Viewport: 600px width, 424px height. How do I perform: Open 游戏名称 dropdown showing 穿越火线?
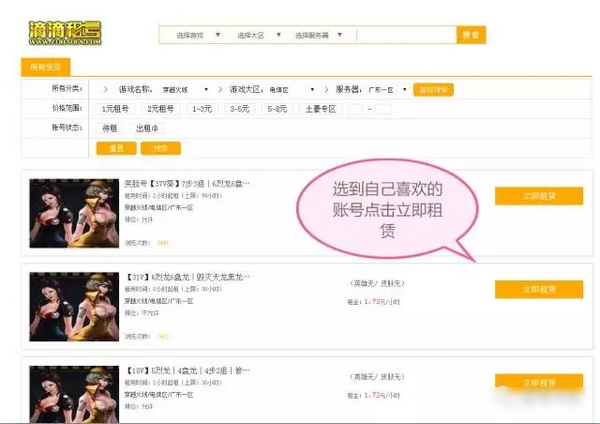click(185, 90)
